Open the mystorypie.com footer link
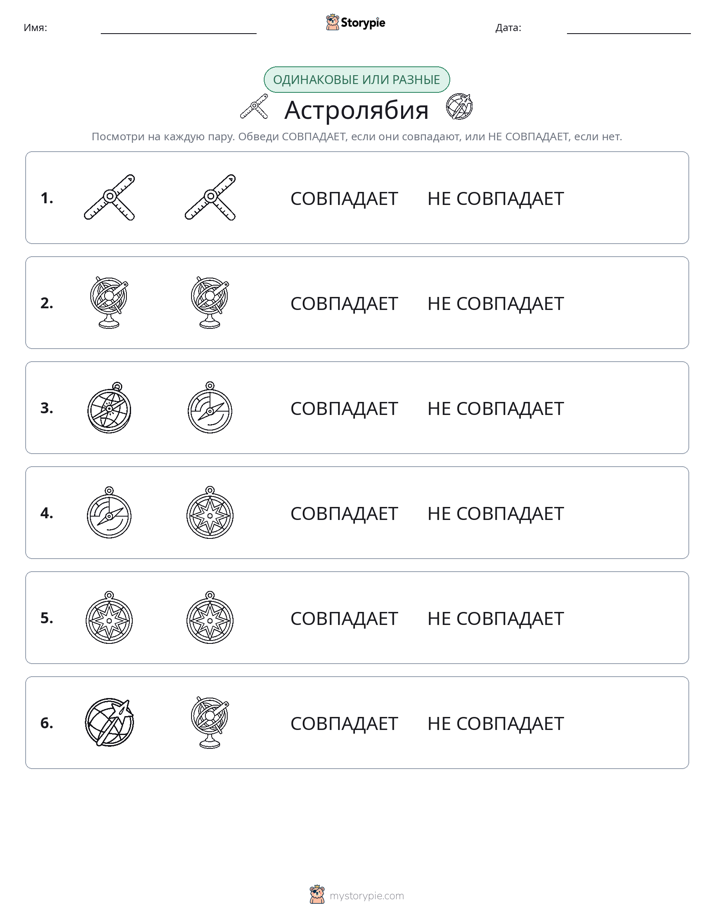714x924 pixels. (357, 895)
